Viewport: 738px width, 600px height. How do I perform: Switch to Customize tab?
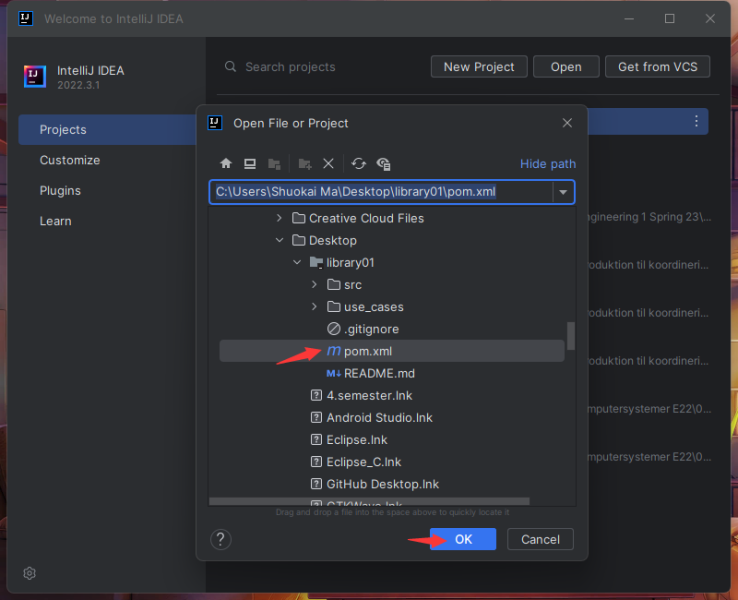pyautogui.click(x=70, y=160)
